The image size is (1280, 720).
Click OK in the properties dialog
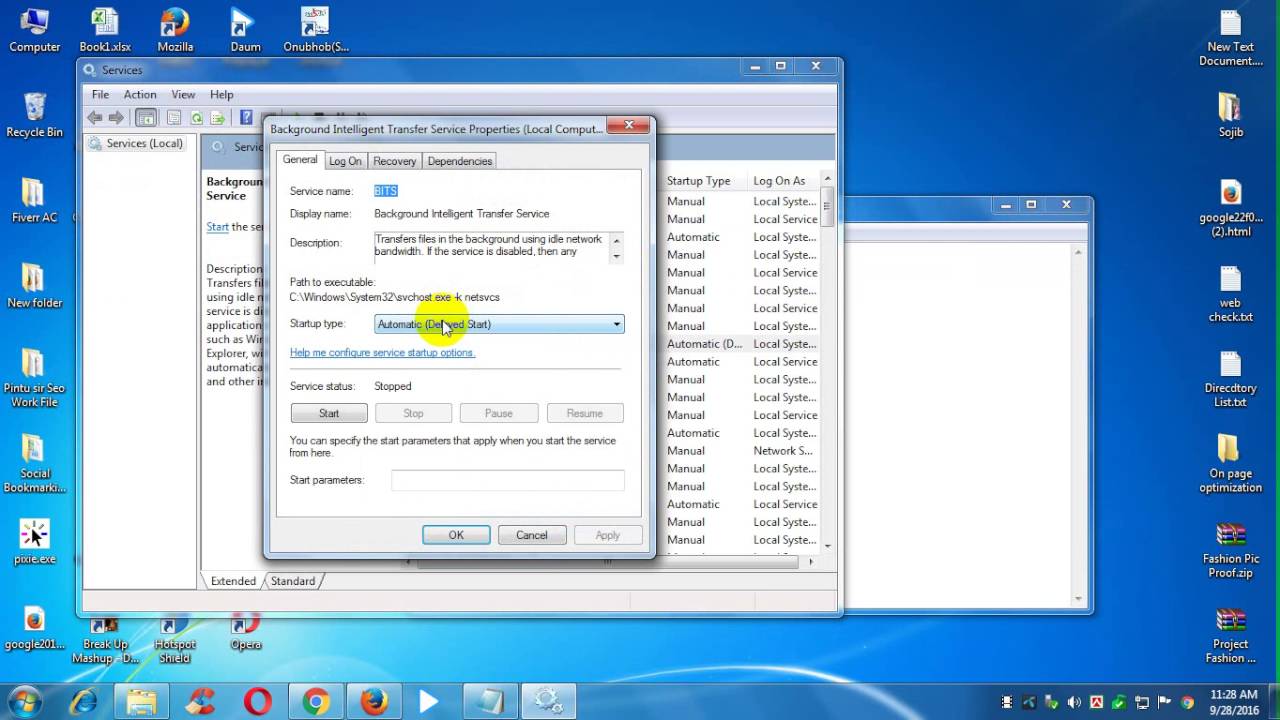tap(456, 535)
